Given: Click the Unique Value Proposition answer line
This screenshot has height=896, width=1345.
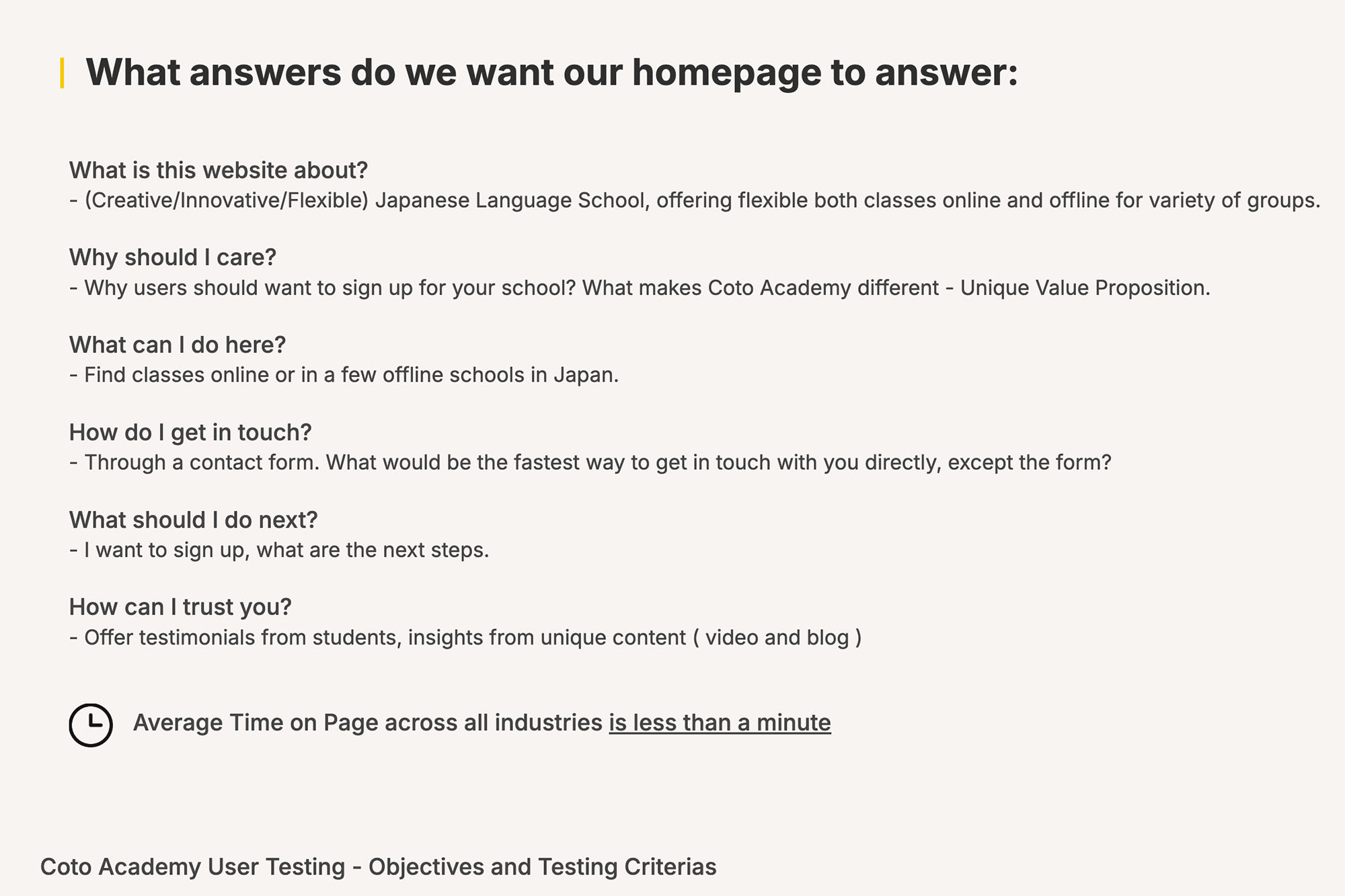Looking at the screenshot, I should (x=640, y=288).
